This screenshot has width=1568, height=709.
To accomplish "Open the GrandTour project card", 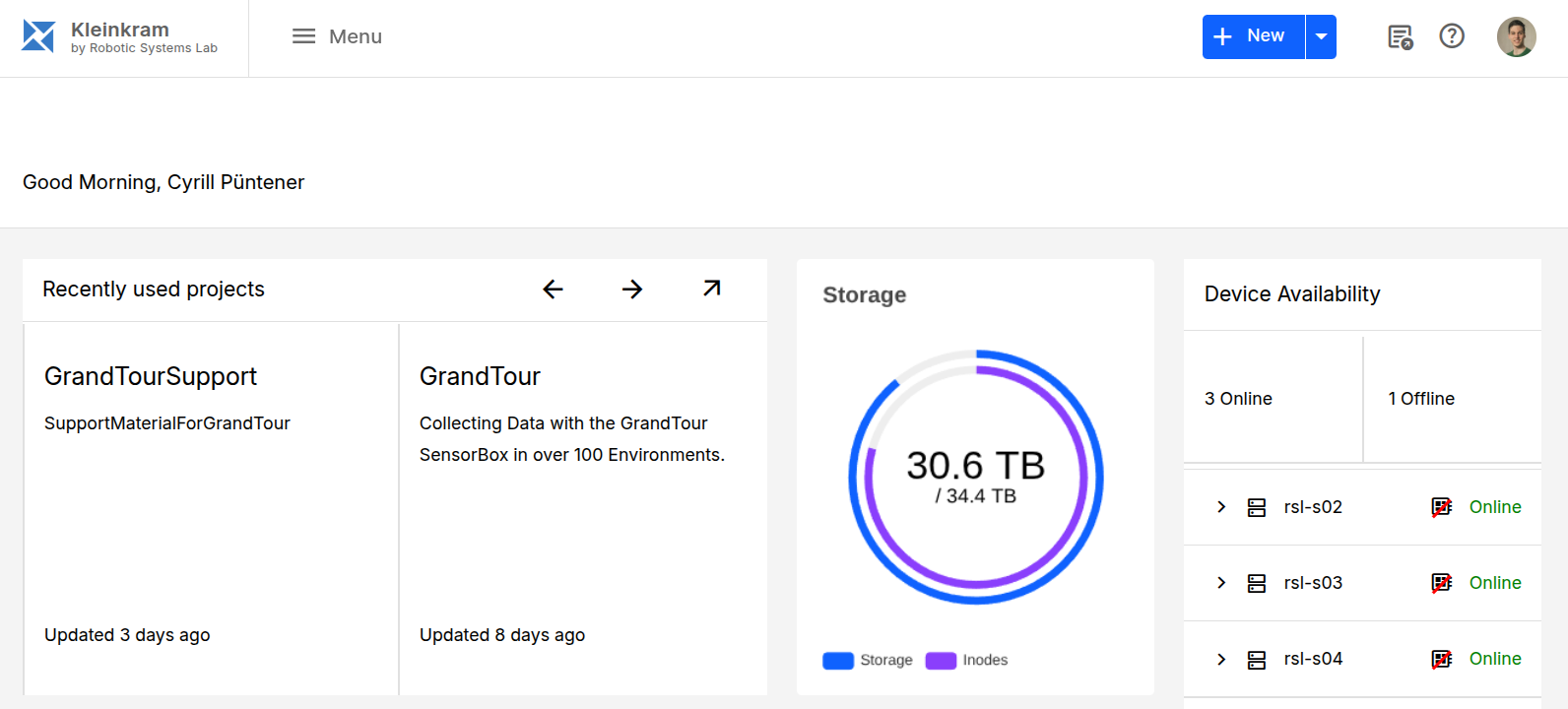I will [583, 507].
